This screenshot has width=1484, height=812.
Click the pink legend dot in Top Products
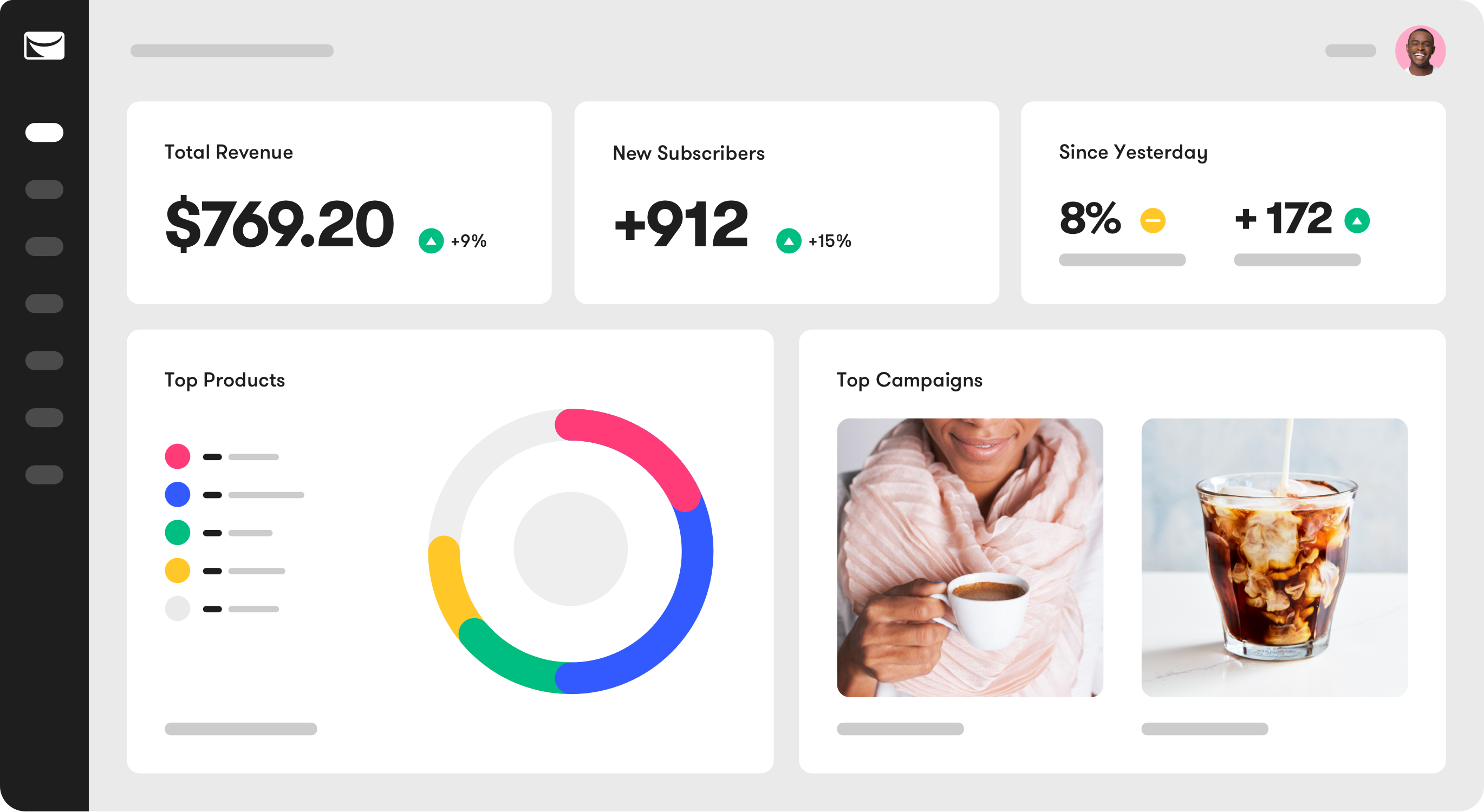click(x=178, y=457)
